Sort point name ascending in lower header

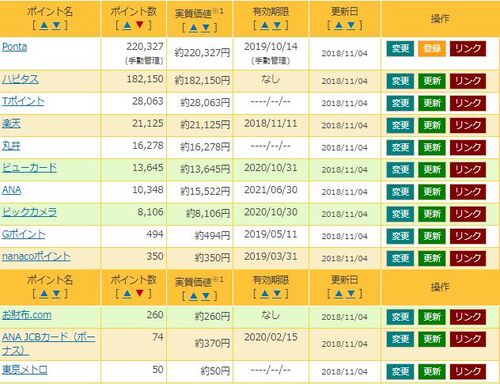pos(44,293)
